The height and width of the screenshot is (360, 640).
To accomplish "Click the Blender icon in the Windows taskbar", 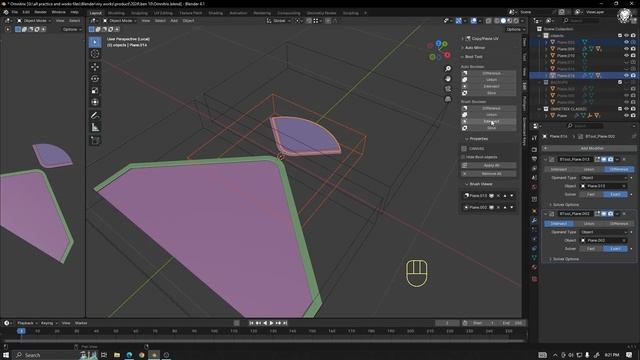I will tap(154, 355).
